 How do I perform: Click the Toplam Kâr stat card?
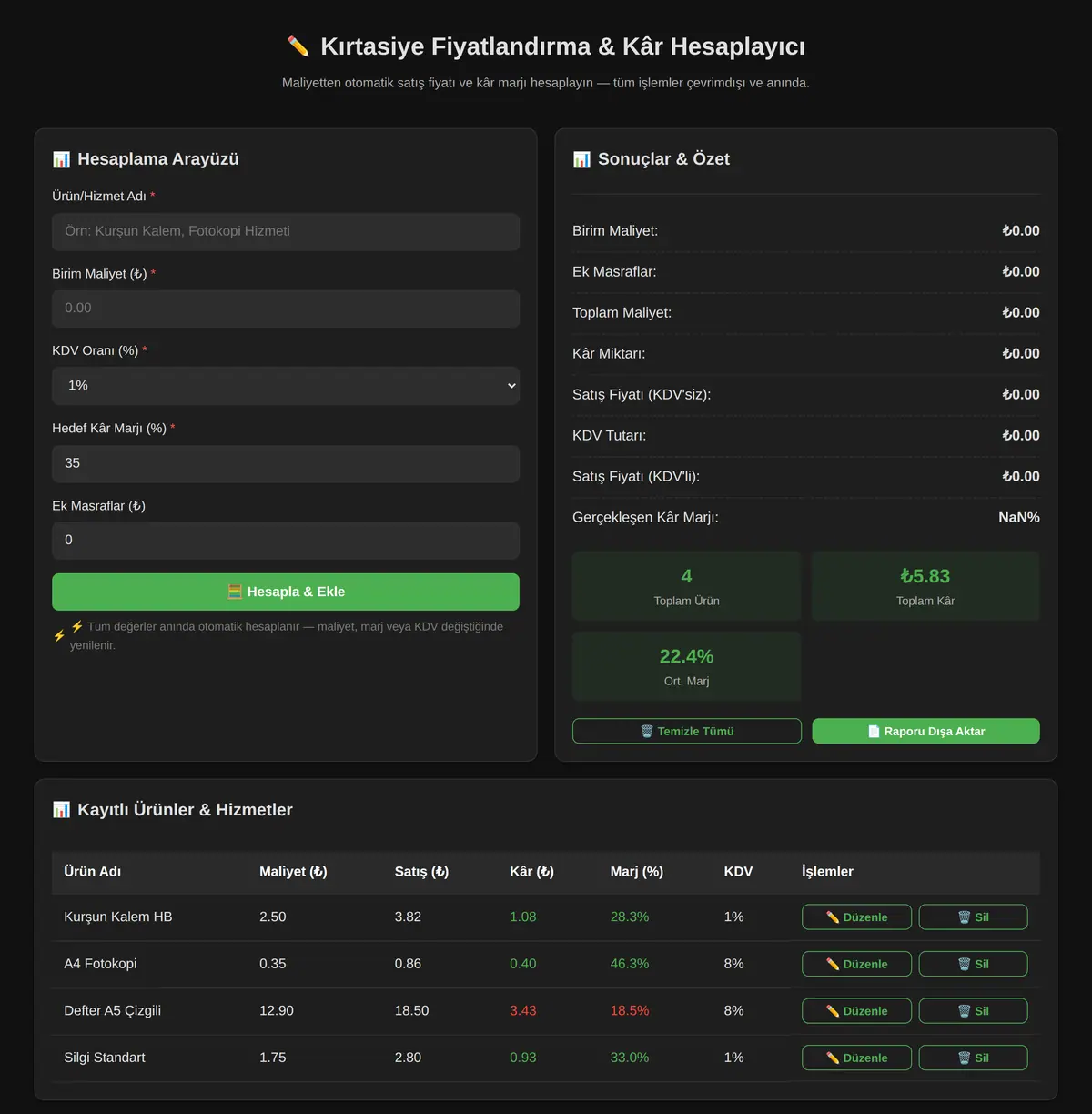[925, 586]
